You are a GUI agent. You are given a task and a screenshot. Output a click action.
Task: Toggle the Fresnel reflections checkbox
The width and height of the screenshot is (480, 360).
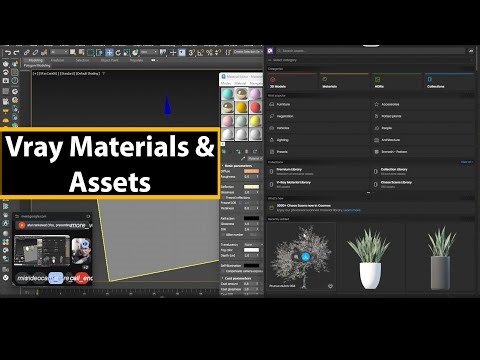[x=223, y=198]
